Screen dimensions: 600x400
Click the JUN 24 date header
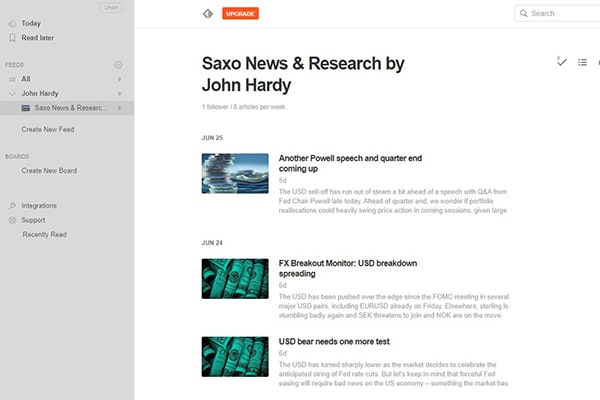pyautogui.click(x=212, y=243)
